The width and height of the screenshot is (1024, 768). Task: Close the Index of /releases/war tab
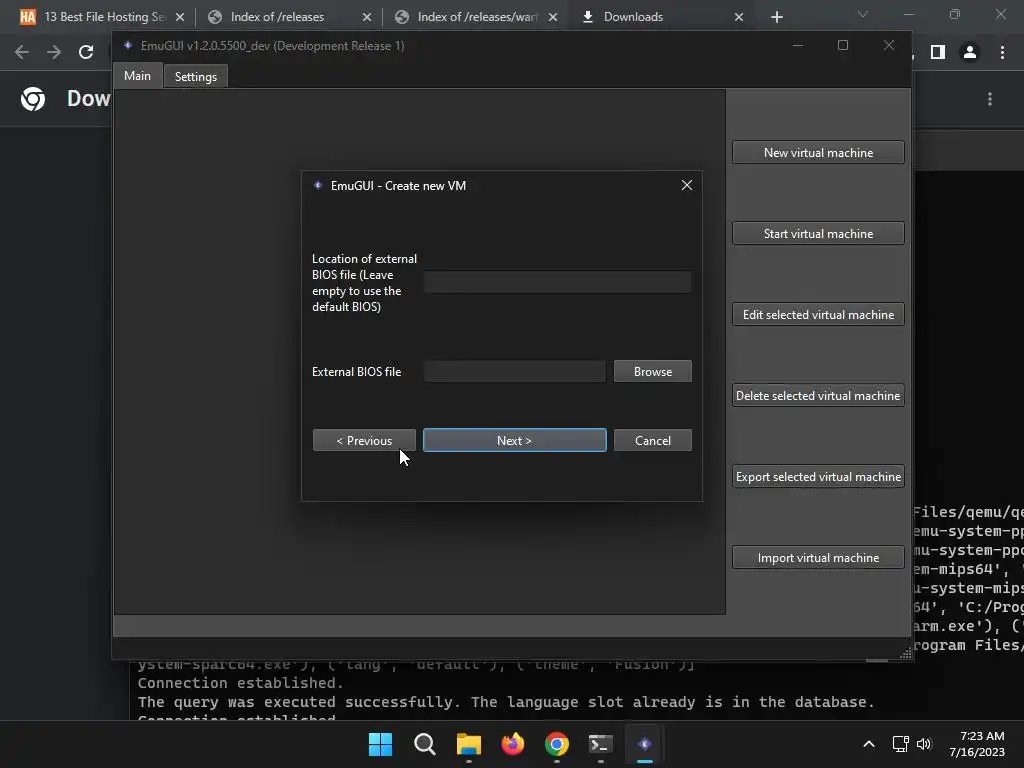[552, 17]
